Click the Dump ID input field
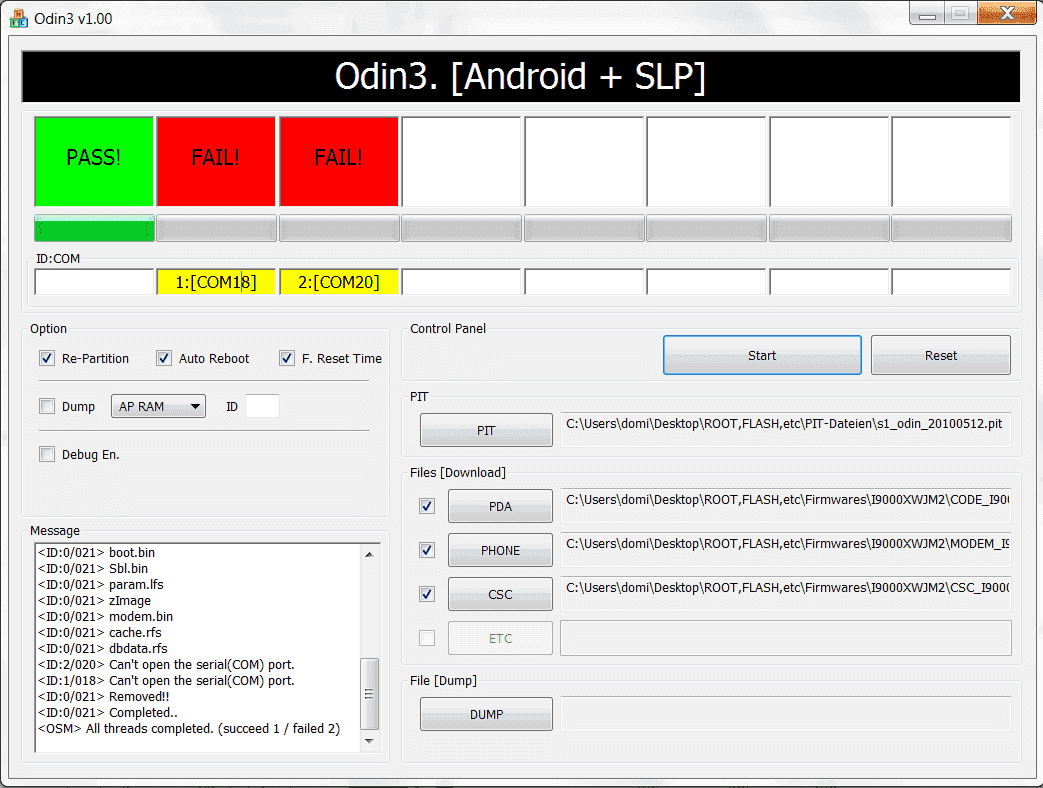The width and height of the screenshot is (1043, 788). coord(262,406)
